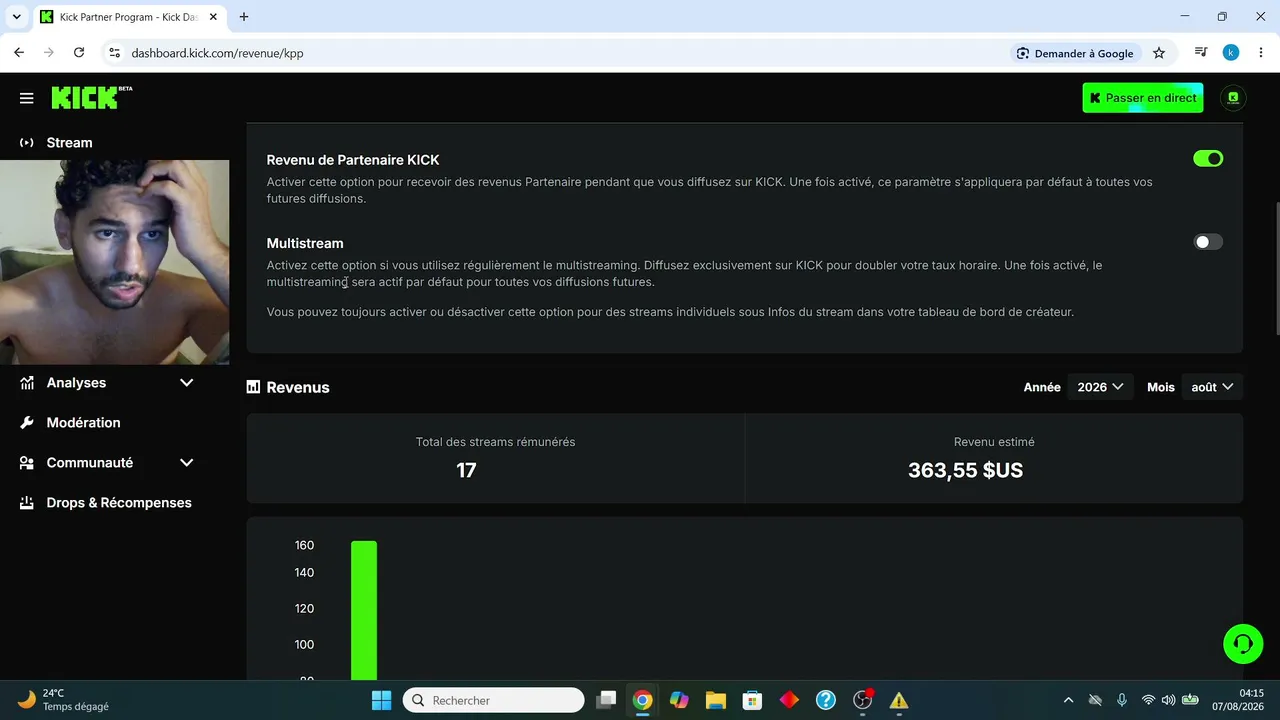Click the yellow warning triangle taskbar icon
Image resolution: width=1280 pixels, height=720 pixels.
point(899,700)
